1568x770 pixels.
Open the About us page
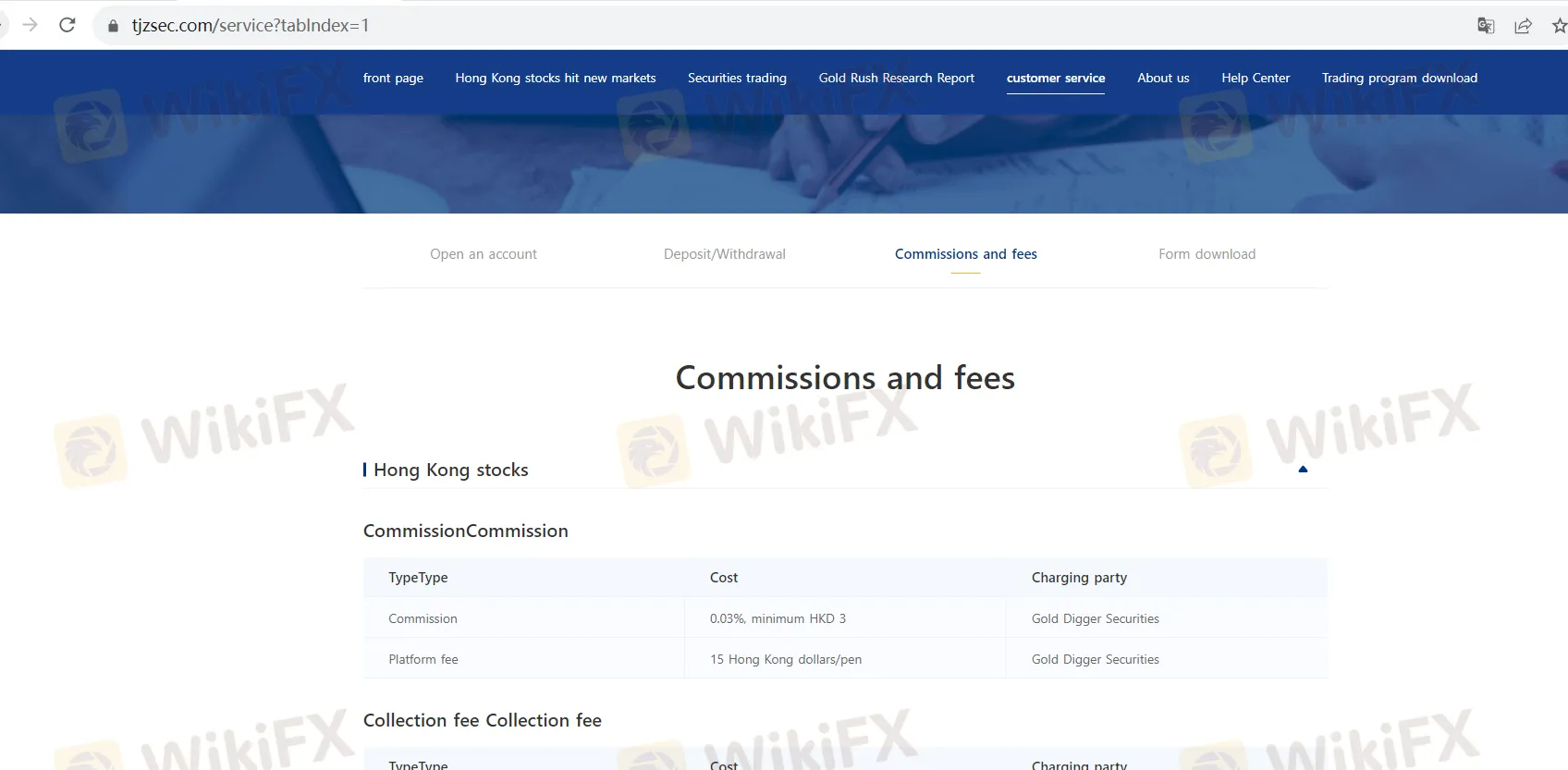(x=1163, y=79)
